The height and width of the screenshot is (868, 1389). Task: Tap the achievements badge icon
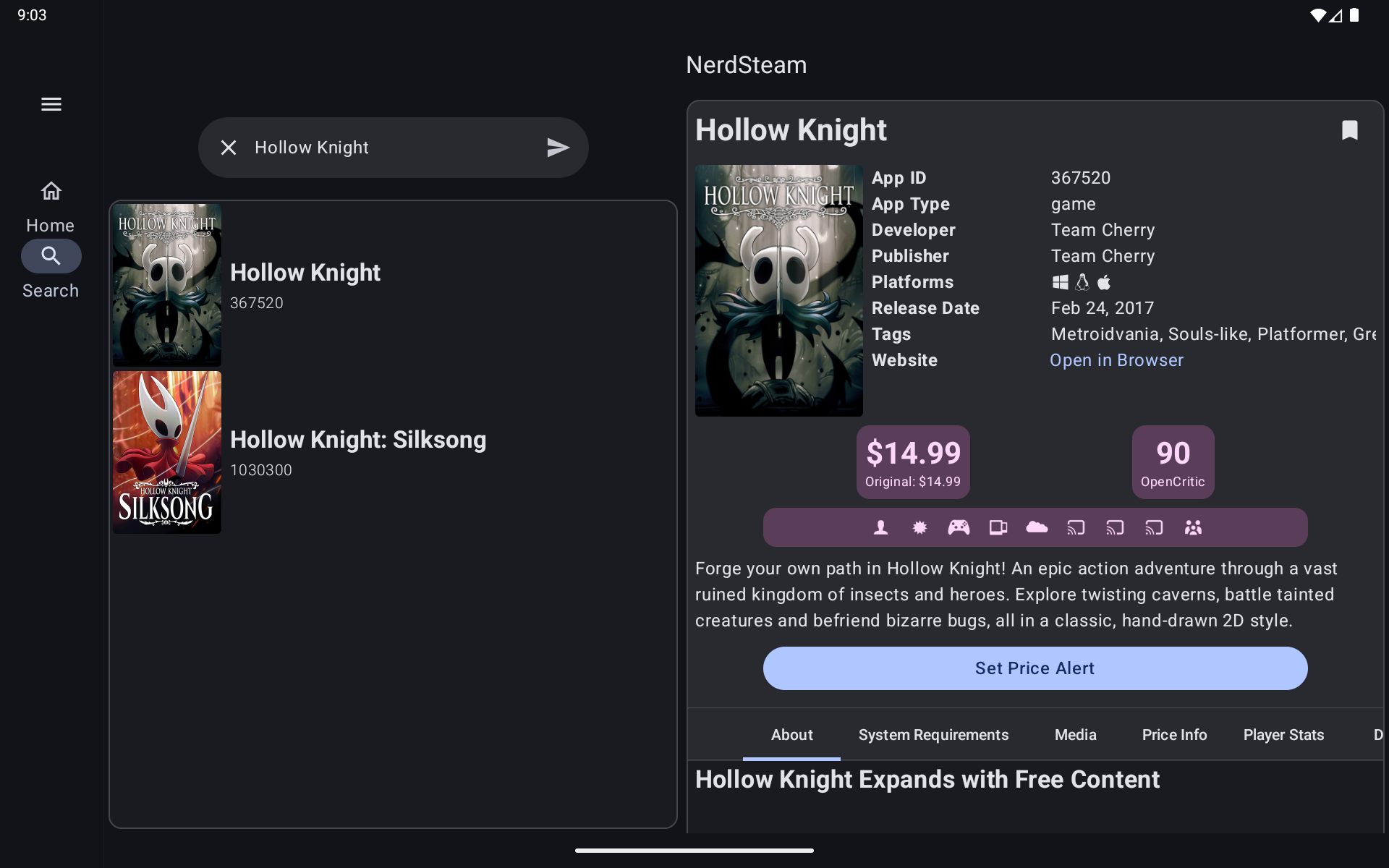pos(919,527)
